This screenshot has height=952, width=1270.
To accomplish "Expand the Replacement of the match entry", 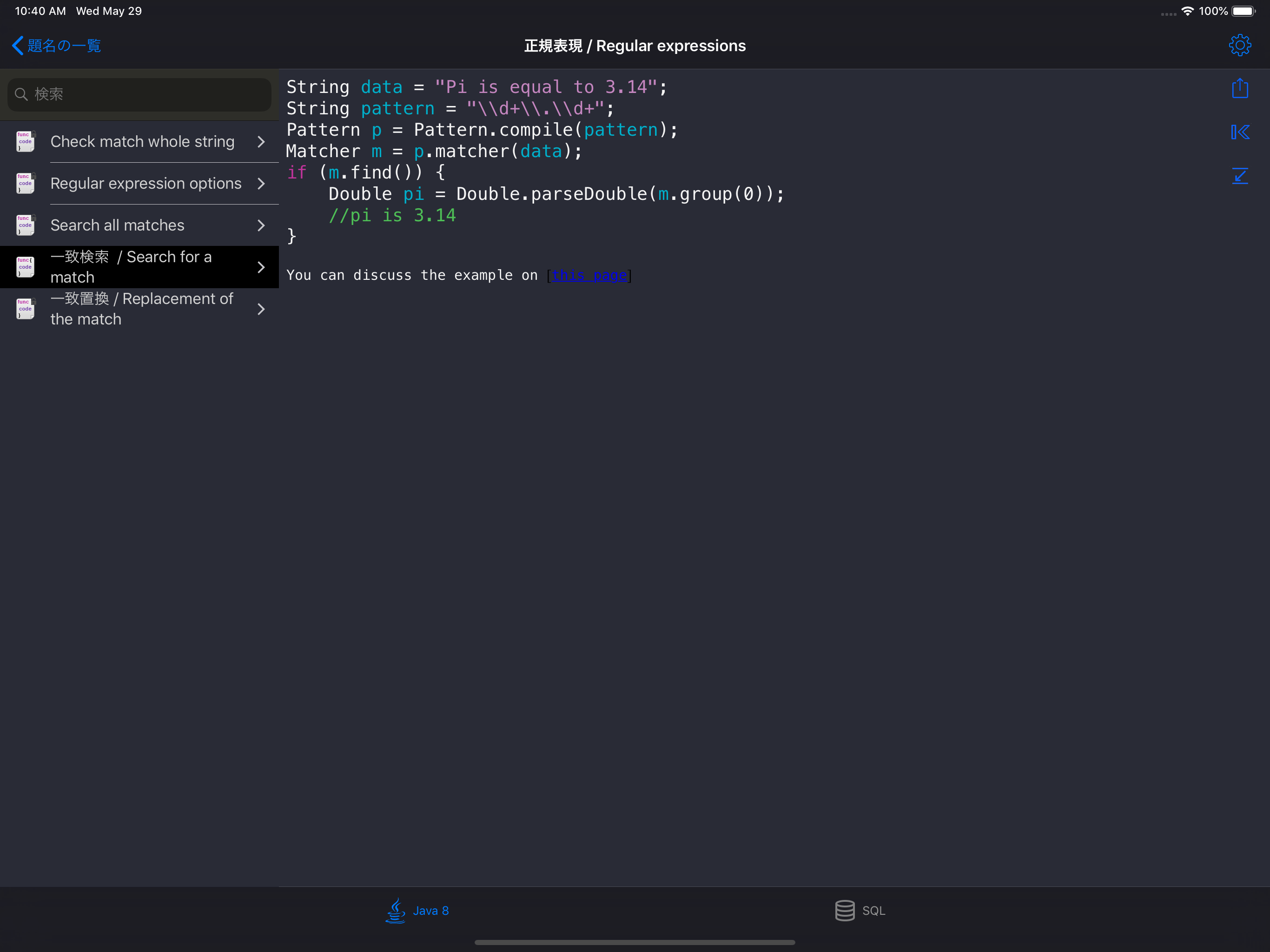I will tap(261, 309).
